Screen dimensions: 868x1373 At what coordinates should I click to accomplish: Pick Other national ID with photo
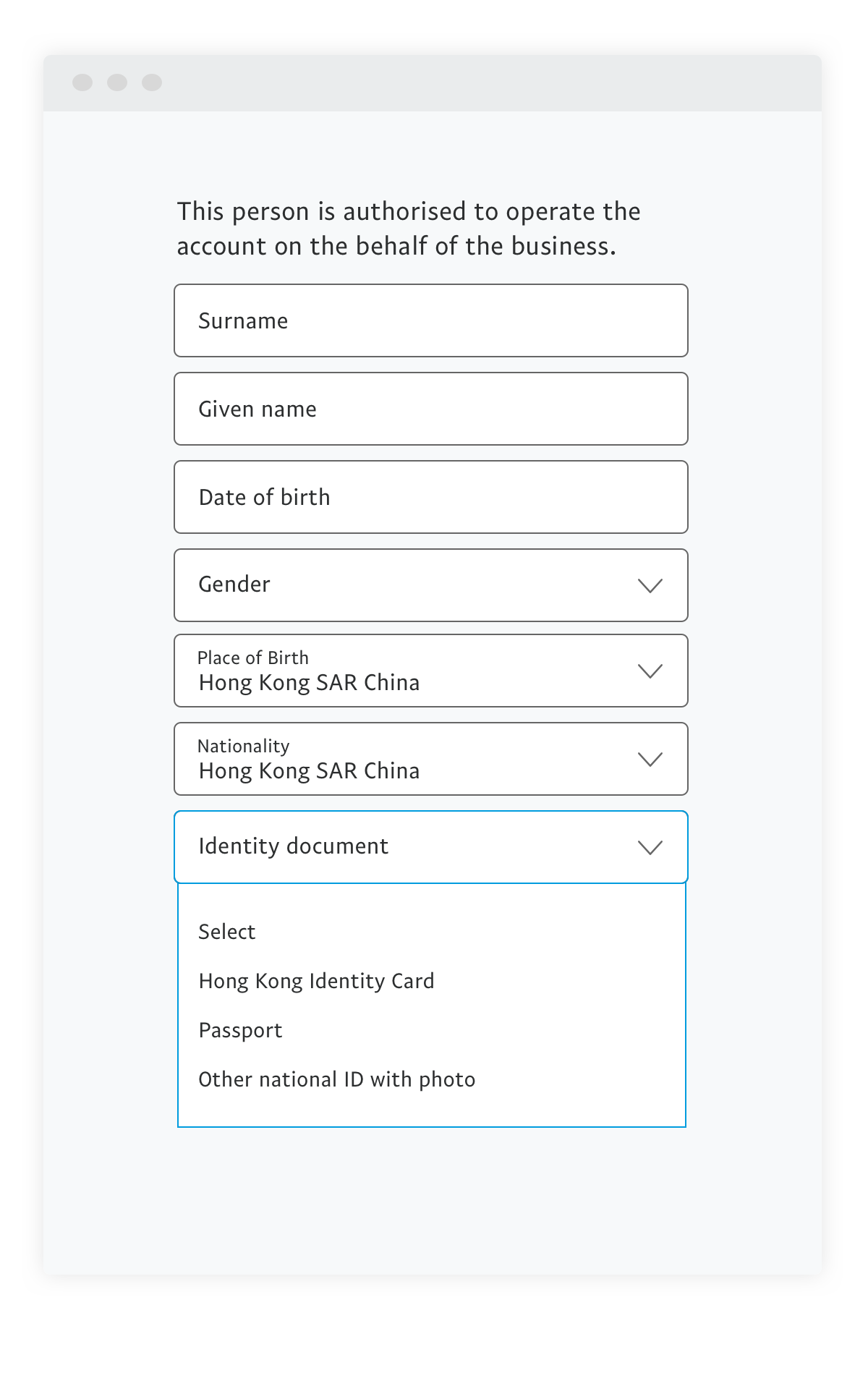point(336,1079)
